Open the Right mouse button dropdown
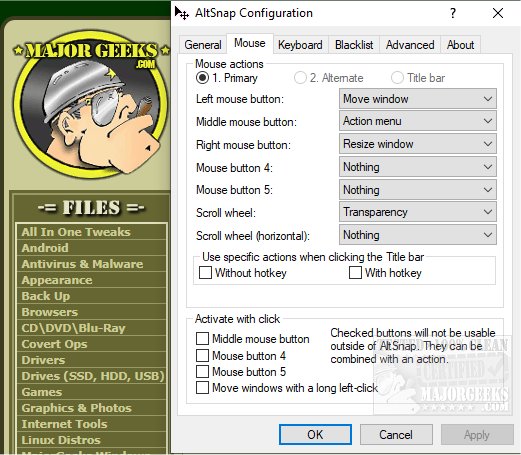Screen dimensions: 521x455 point(418,144)
